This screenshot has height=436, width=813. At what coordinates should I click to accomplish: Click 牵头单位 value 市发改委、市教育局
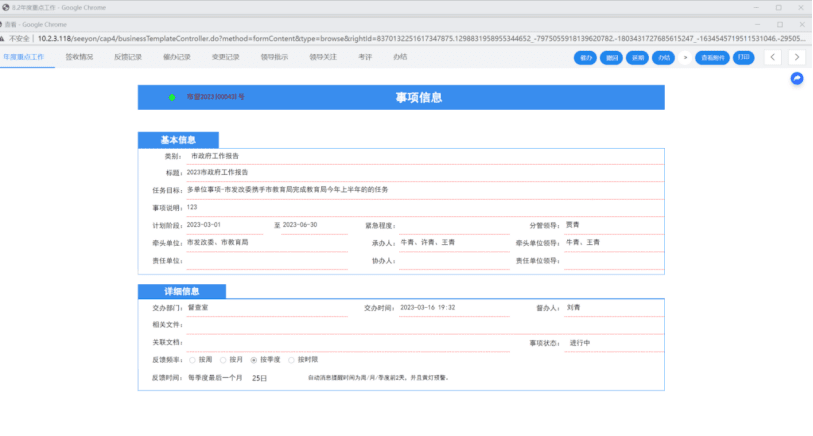point(217,243)
